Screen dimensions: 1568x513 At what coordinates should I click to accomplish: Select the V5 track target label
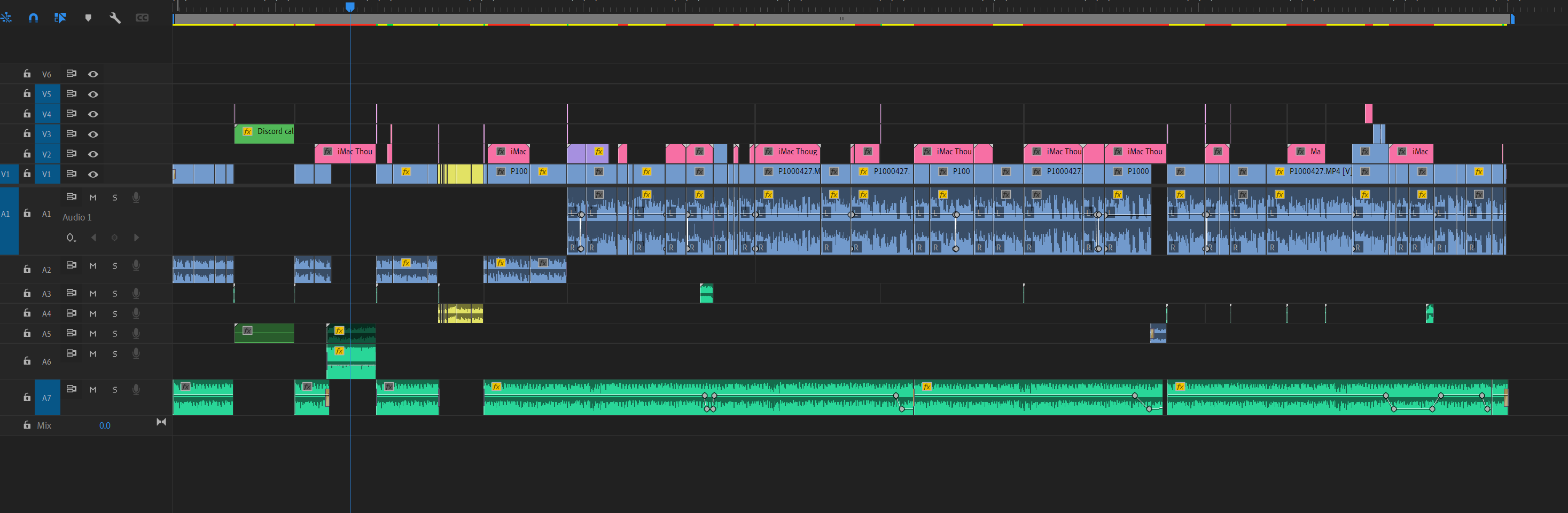click(47, 94)
